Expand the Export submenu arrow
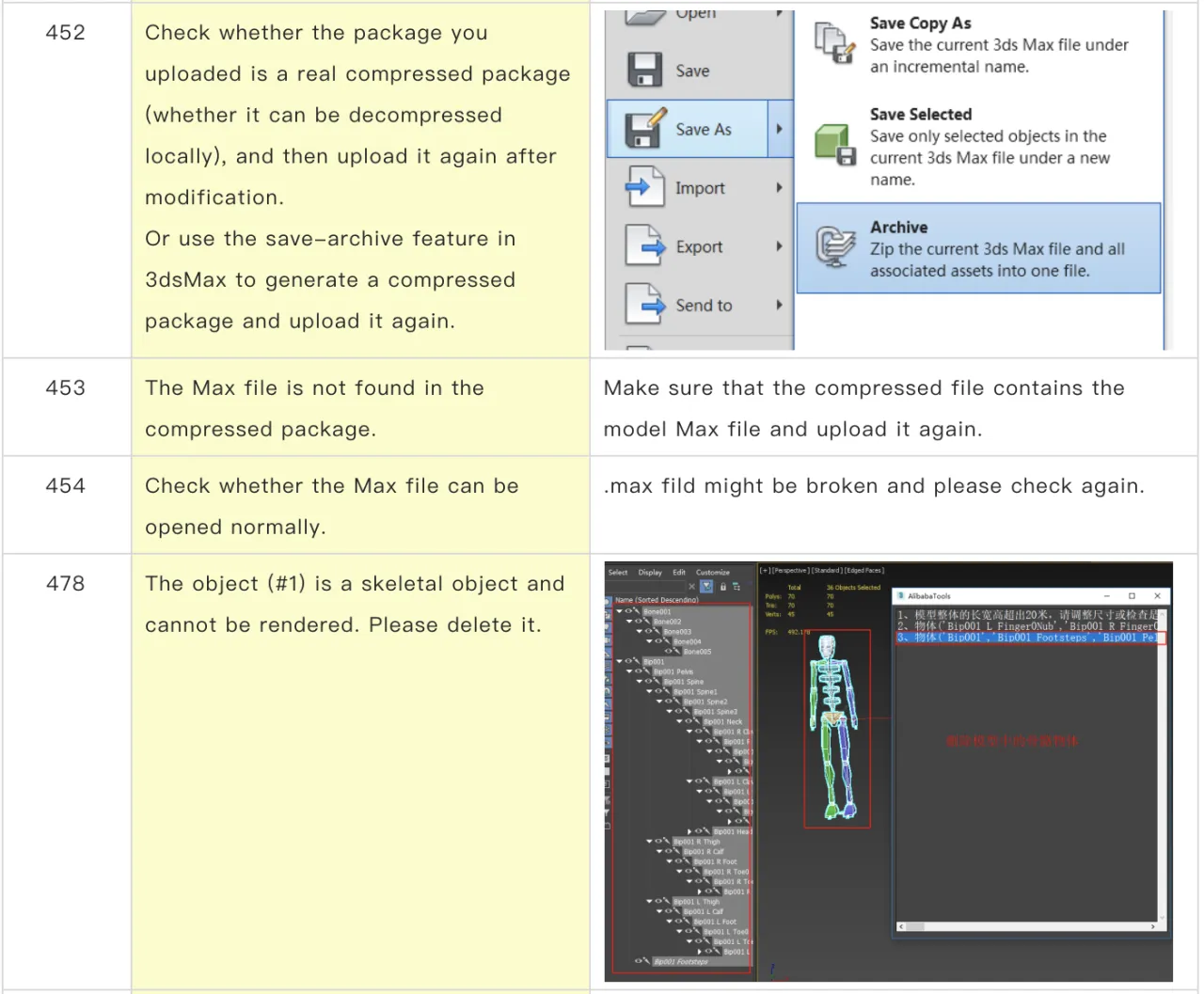 point(779,246)
